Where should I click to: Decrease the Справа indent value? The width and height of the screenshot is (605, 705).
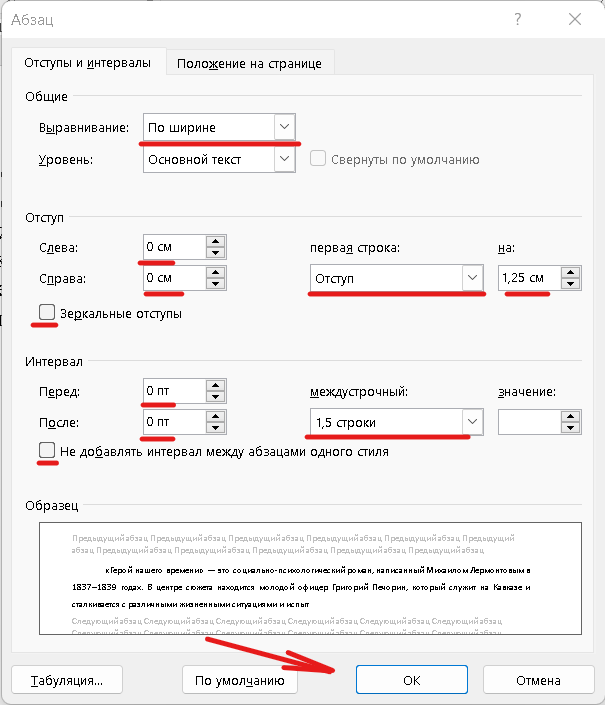216,284
